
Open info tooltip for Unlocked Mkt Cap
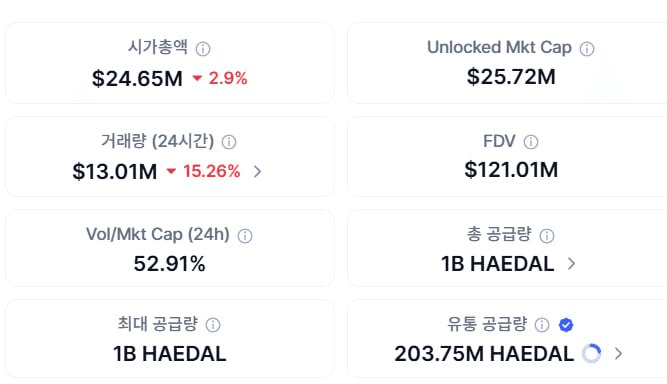click(587, 49)
